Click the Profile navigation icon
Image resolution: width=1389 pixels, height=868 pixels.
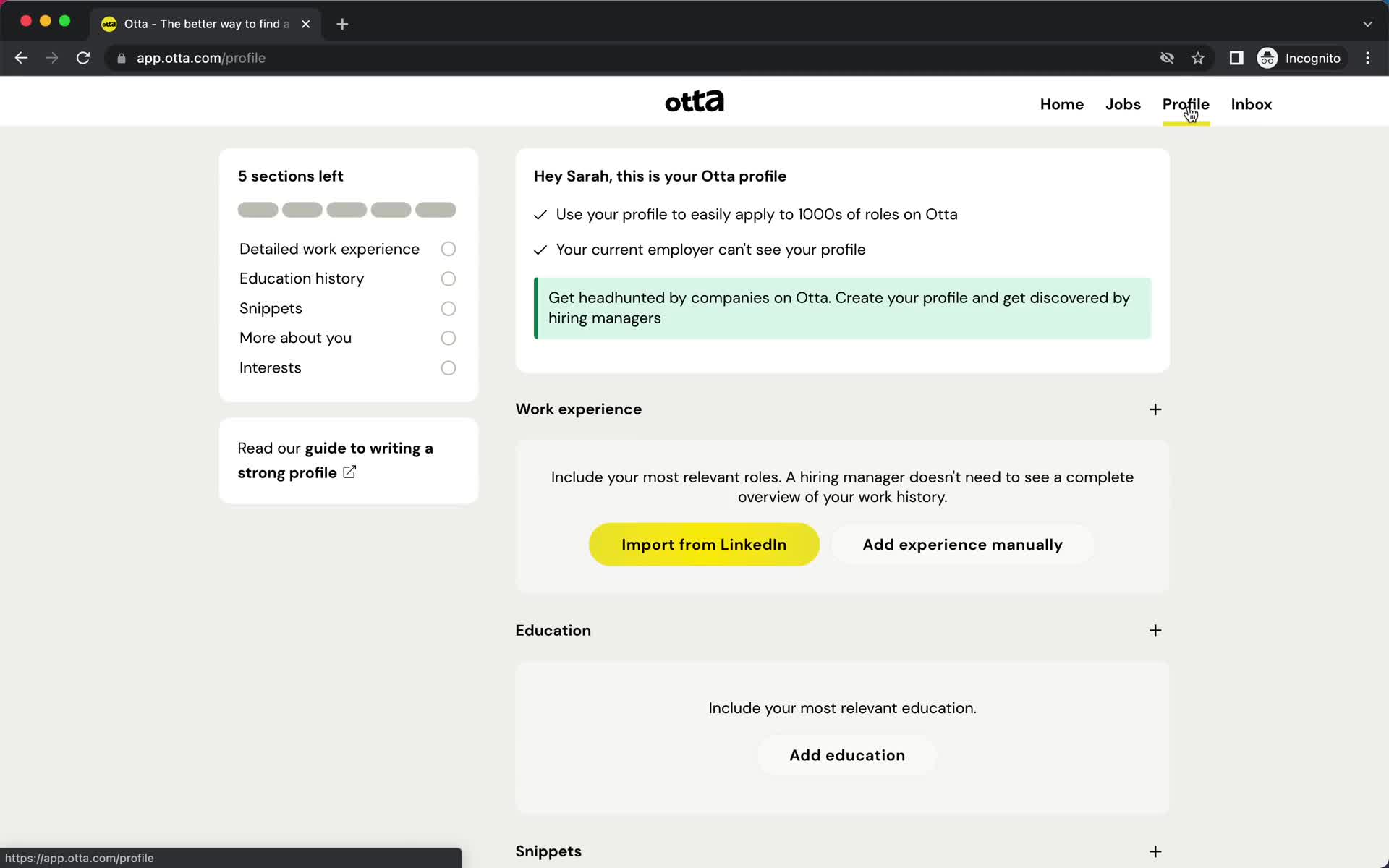click(1186, 104)
